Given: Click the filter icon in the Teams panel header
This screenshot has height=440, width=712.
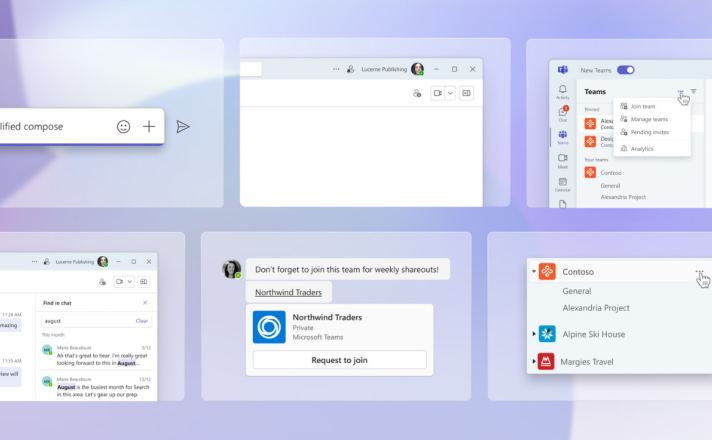Looking at the screenshot, I should 693,91.
